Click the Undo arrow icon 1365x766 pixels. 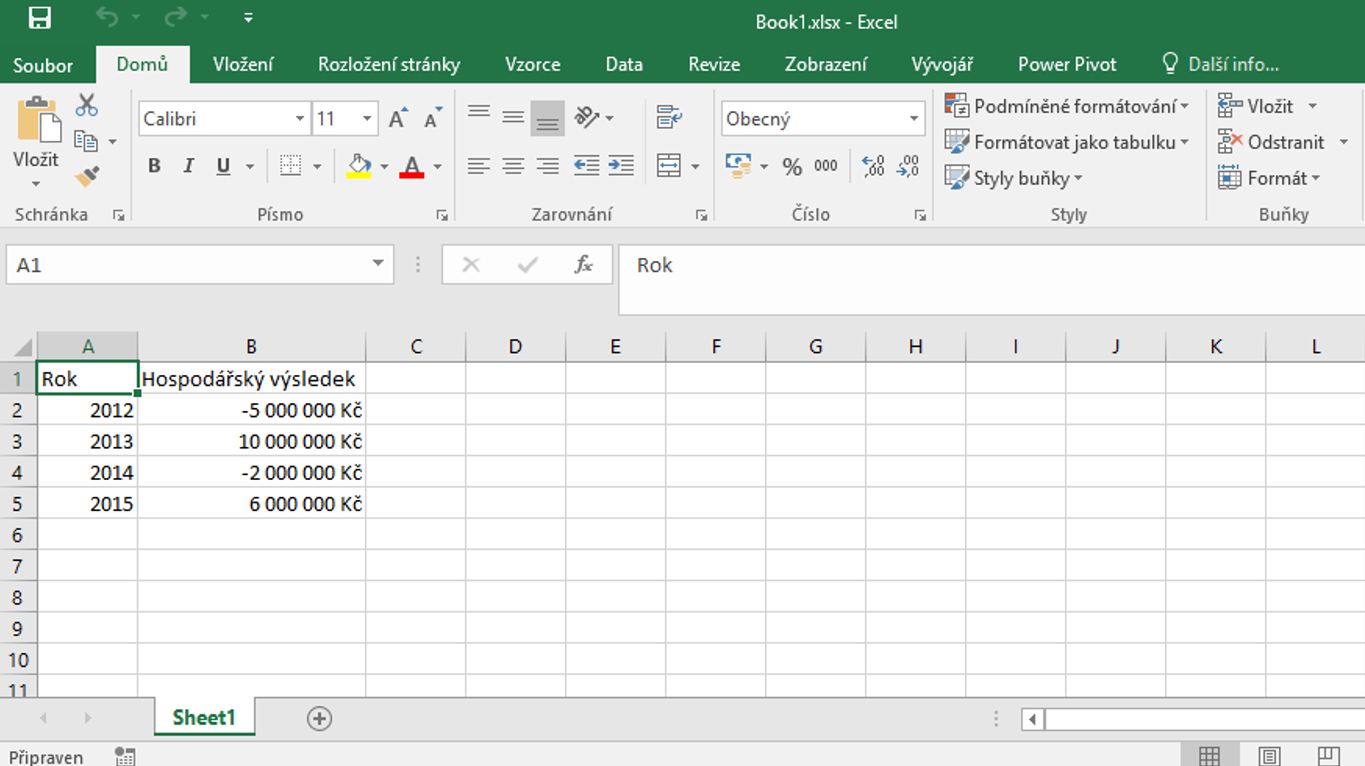(x=107, y=18)
